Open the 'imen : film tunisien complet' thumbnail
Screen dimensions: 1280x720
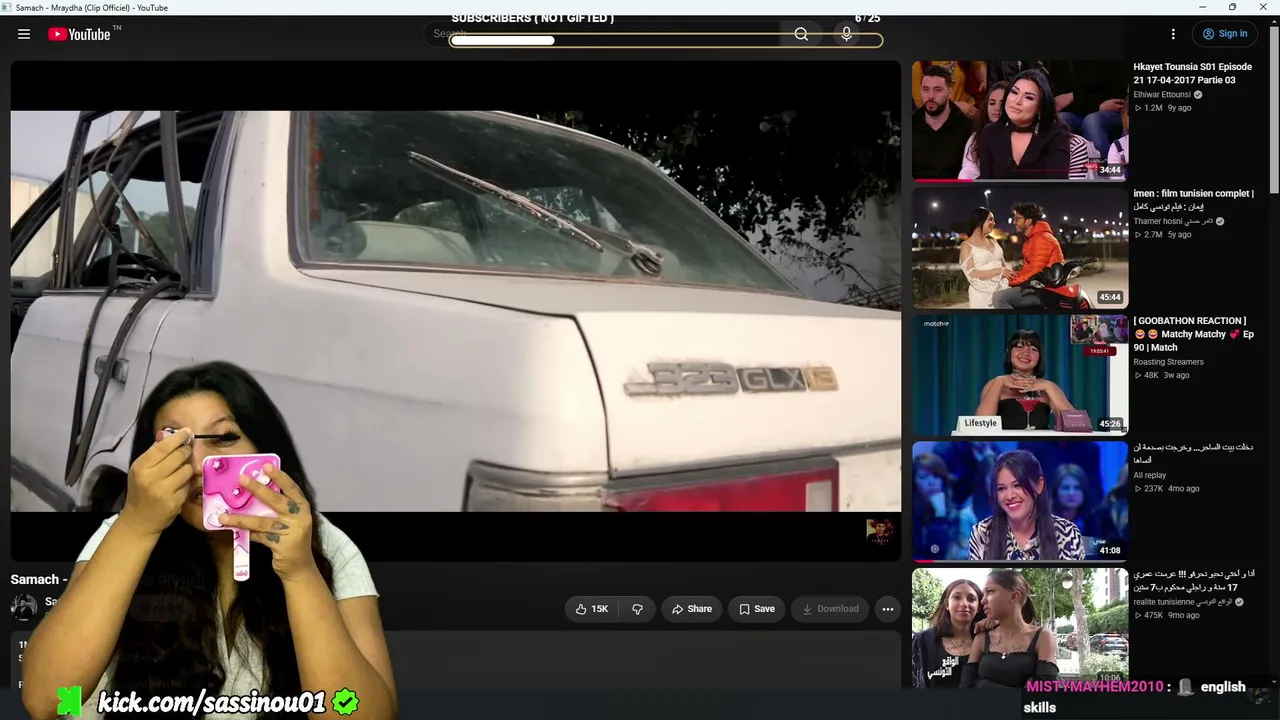(1020, 247)
